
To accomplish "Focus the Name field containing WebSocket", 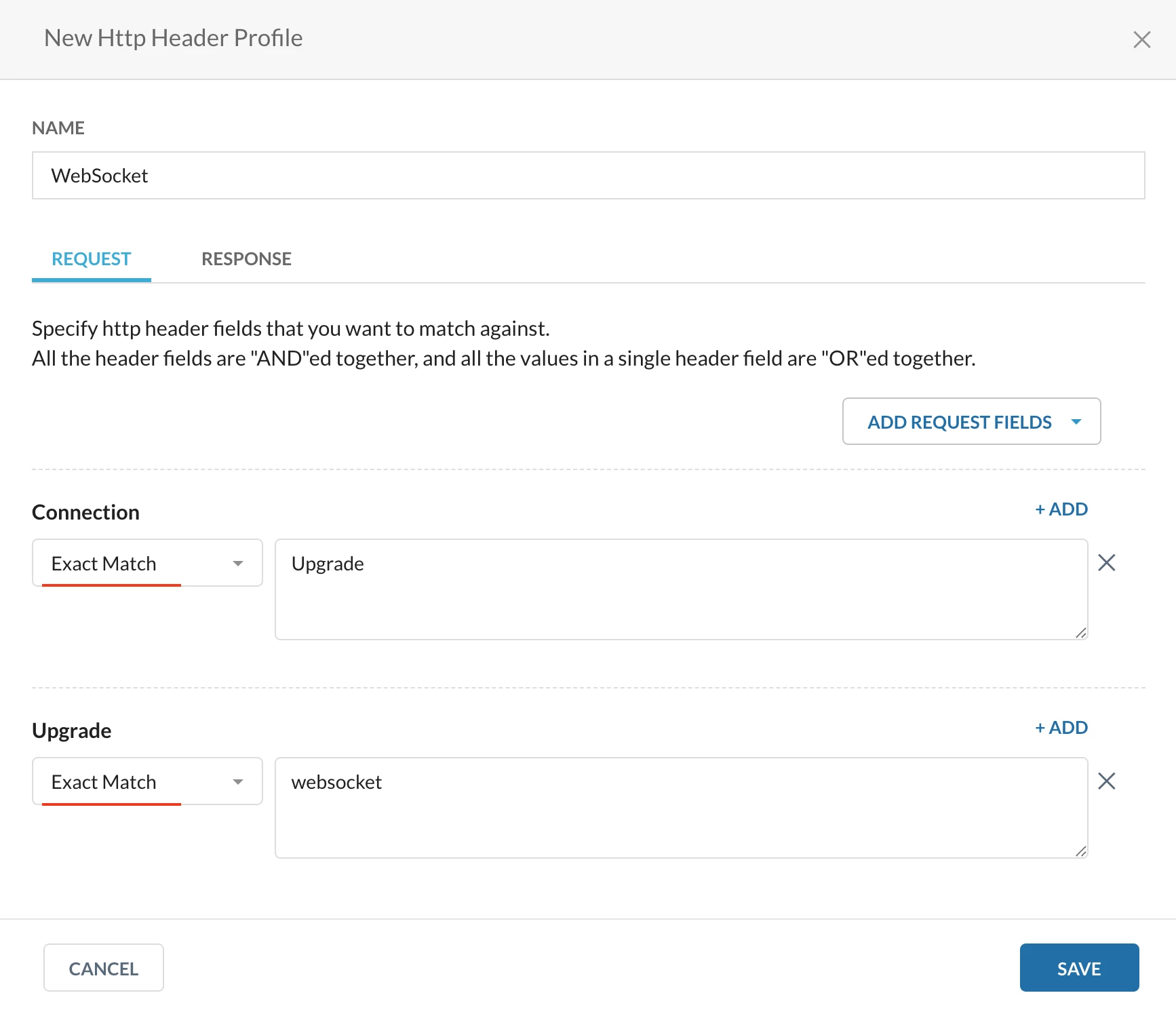I will tap(588, 176).
